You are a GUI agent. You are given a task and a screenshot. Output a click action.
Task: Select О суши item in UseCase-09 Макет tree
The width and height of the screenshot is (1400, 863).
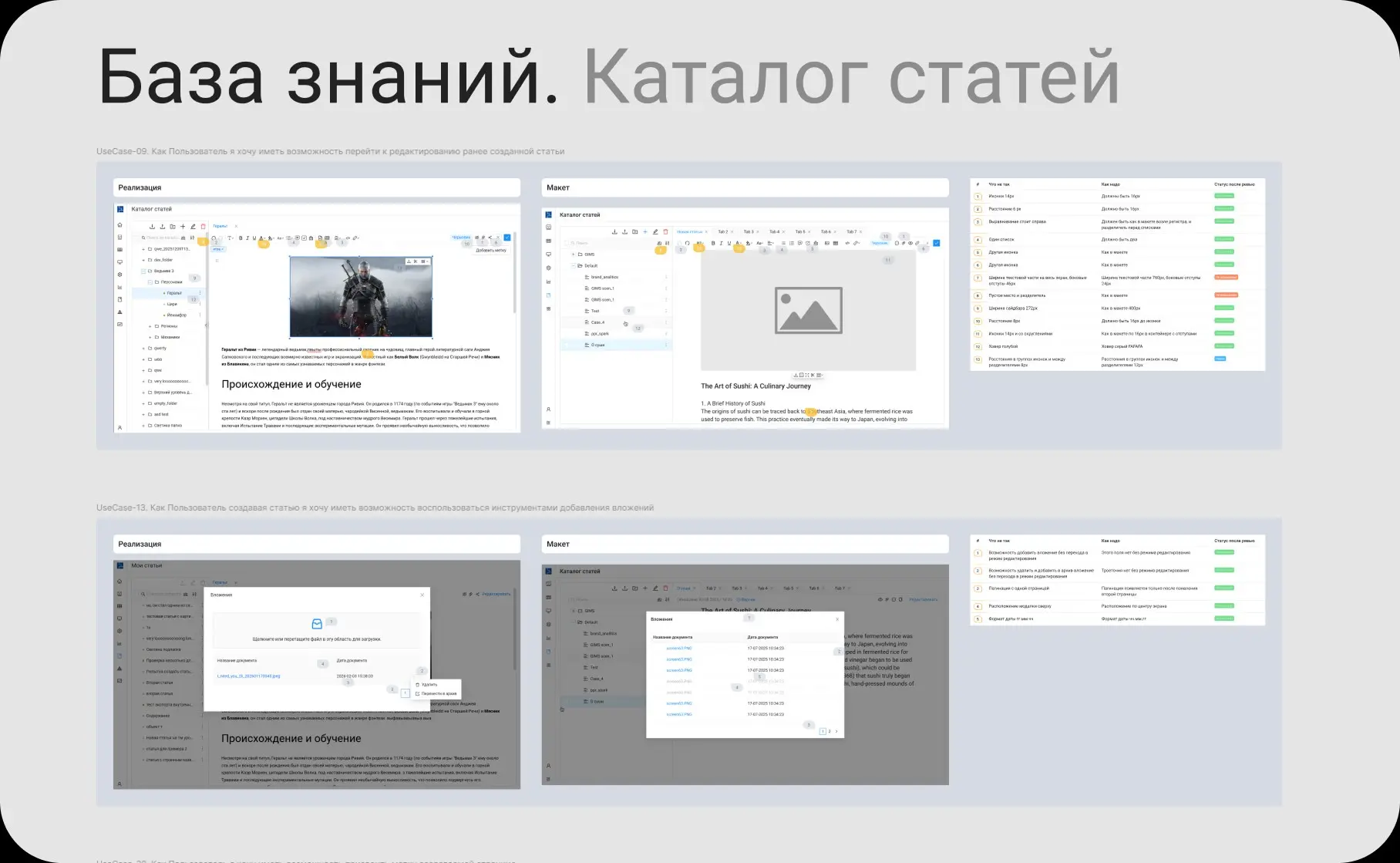[x=616, y=345]
